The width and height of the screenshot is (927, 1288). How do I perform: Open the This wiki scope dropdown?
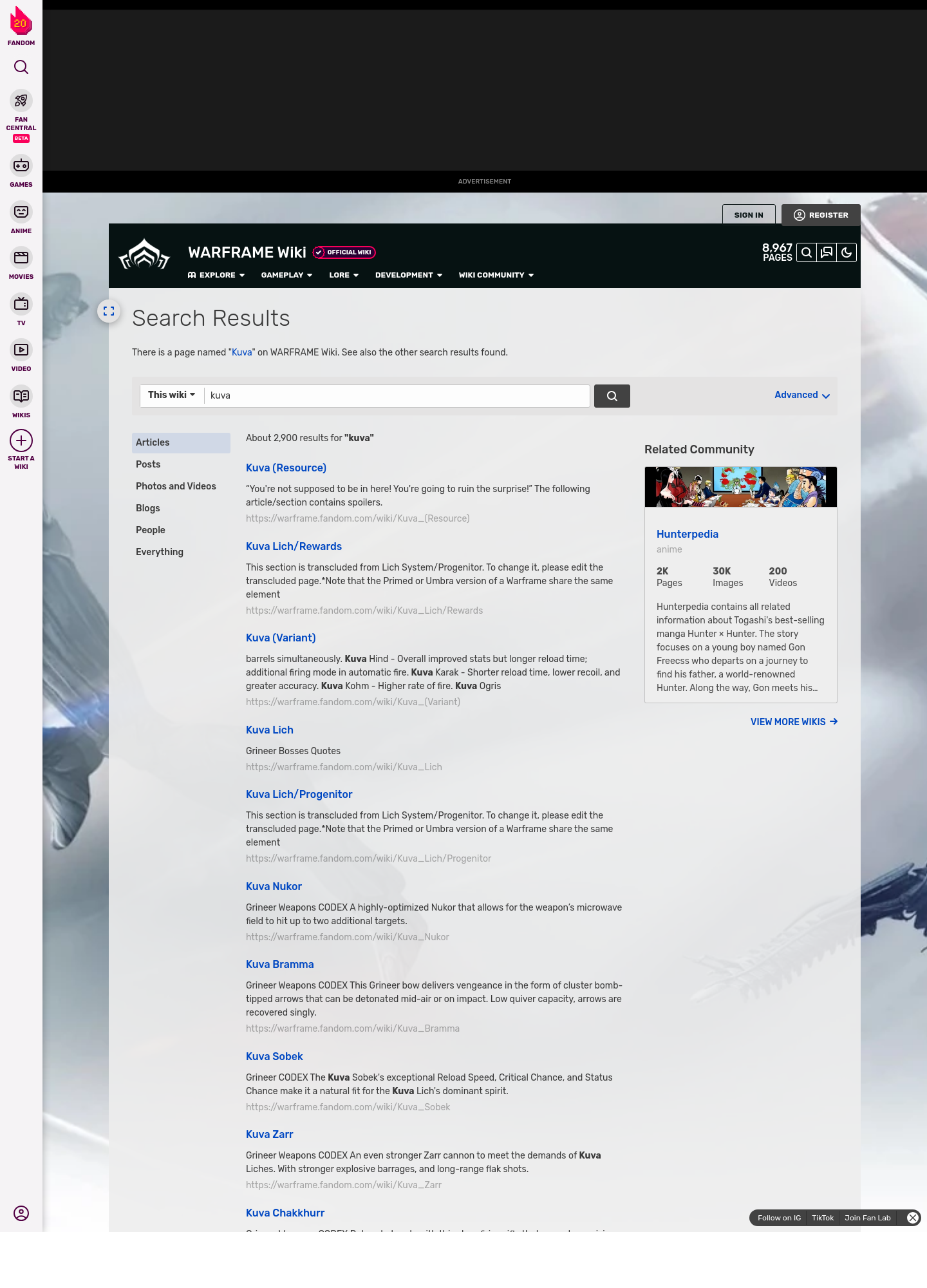[x=172, y=395]
